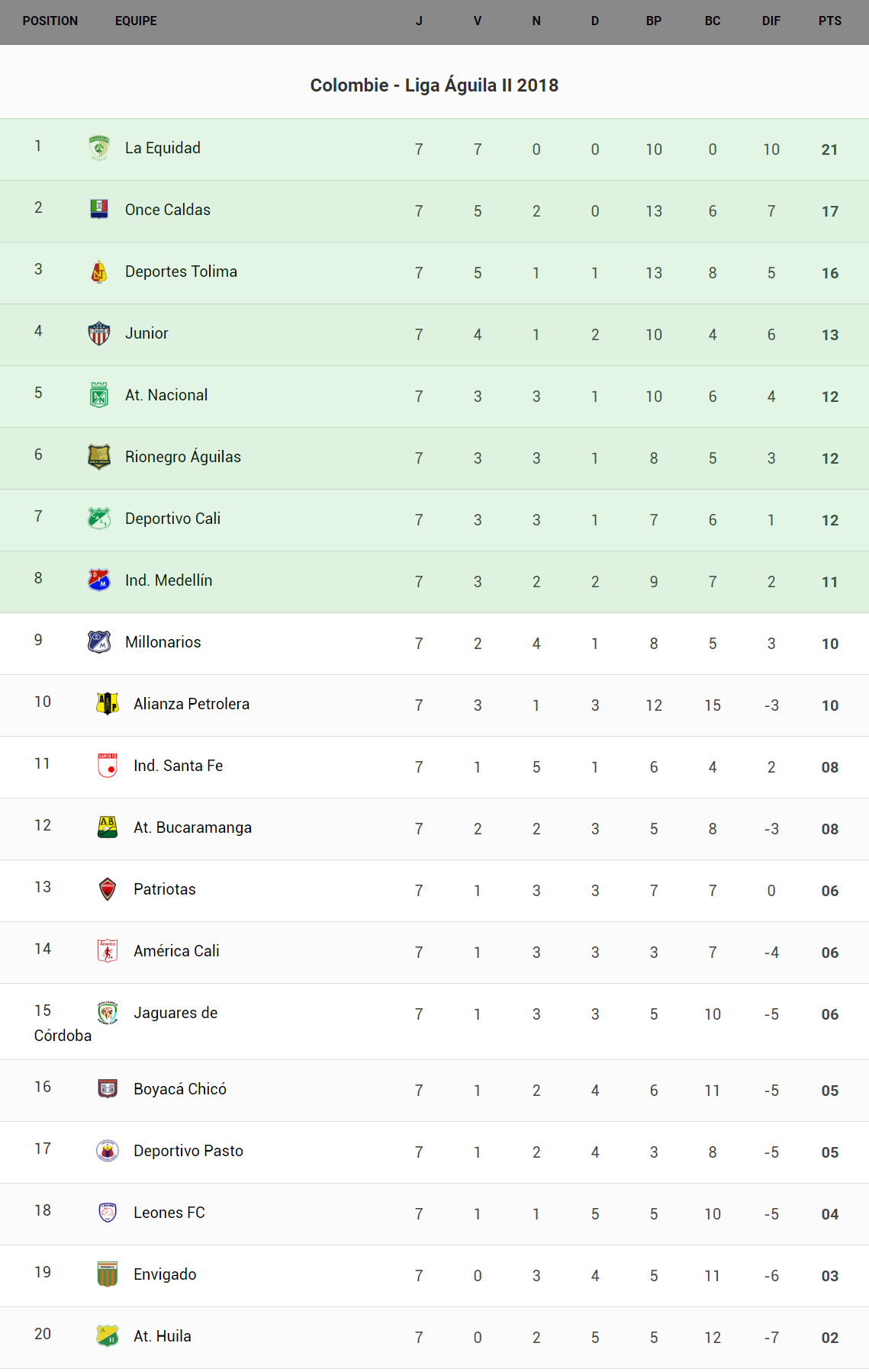The image size is (869, 1372).
Task: Click the Alianza Petrolera logo
Action: pyautogui.click(x=108, y=704)
